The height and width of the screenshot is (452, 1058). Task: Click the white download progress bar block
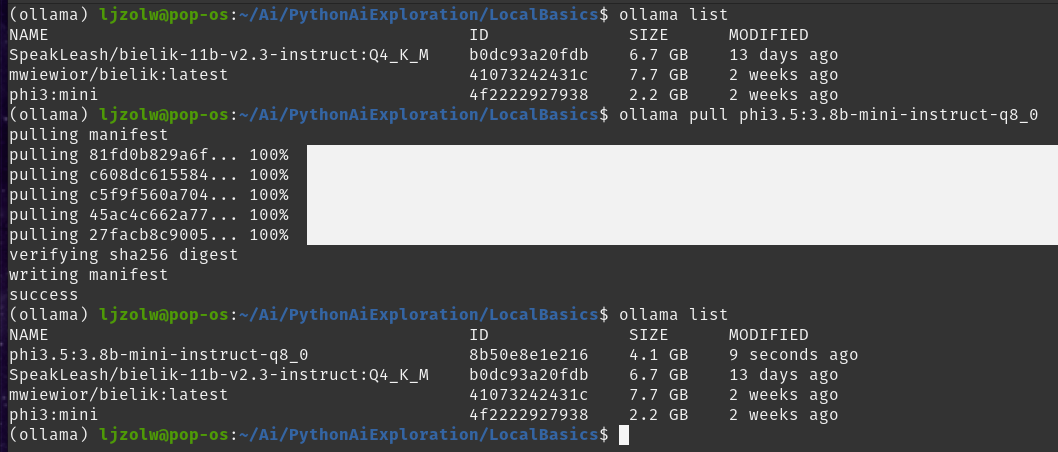(x=681, y=195)
